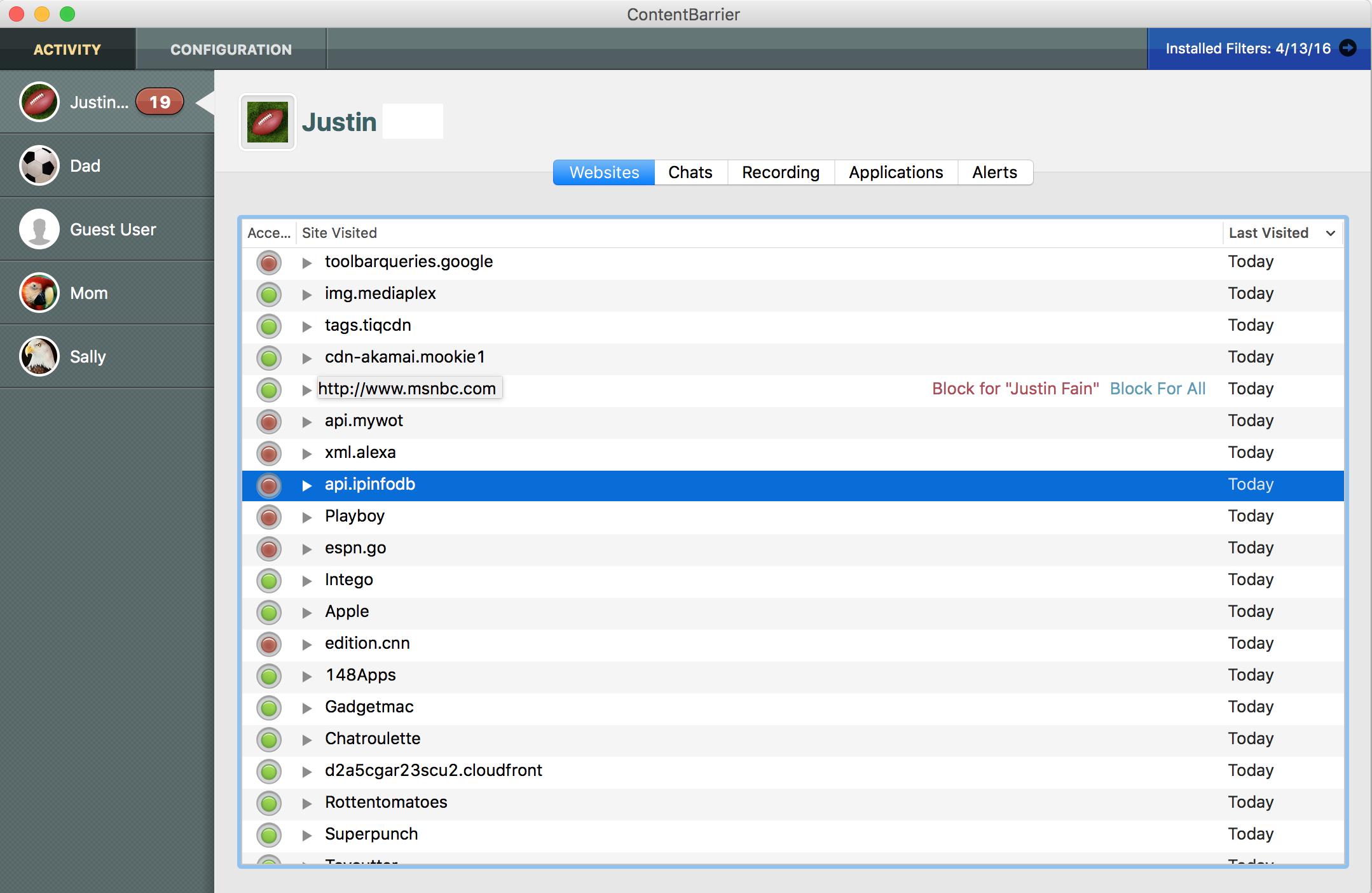The image size is (1372, 893).
Task: Toggle red access indicator for Playboy
Action: (x=269, y=516)
